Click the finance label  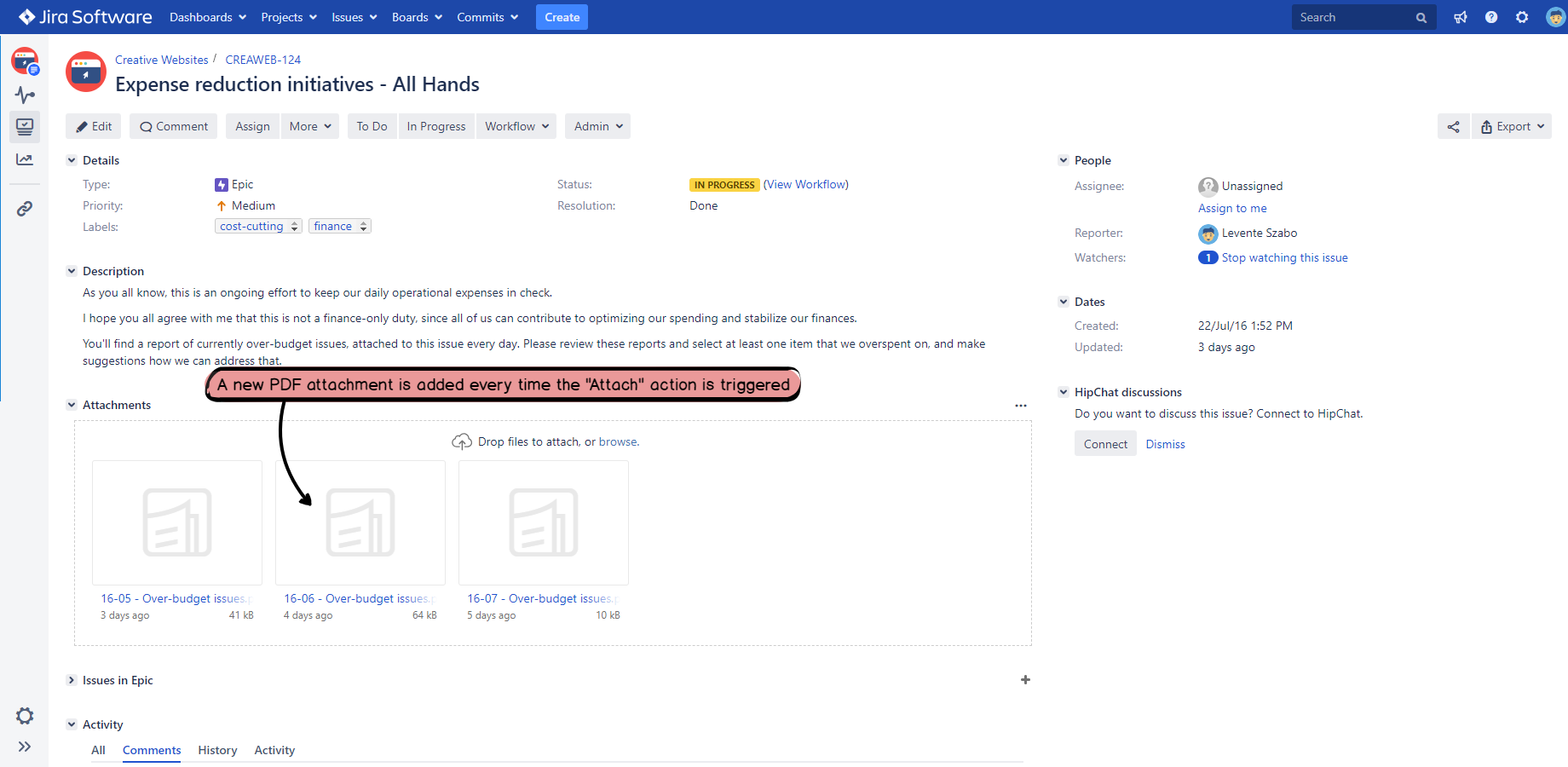(x=332, y=226)
